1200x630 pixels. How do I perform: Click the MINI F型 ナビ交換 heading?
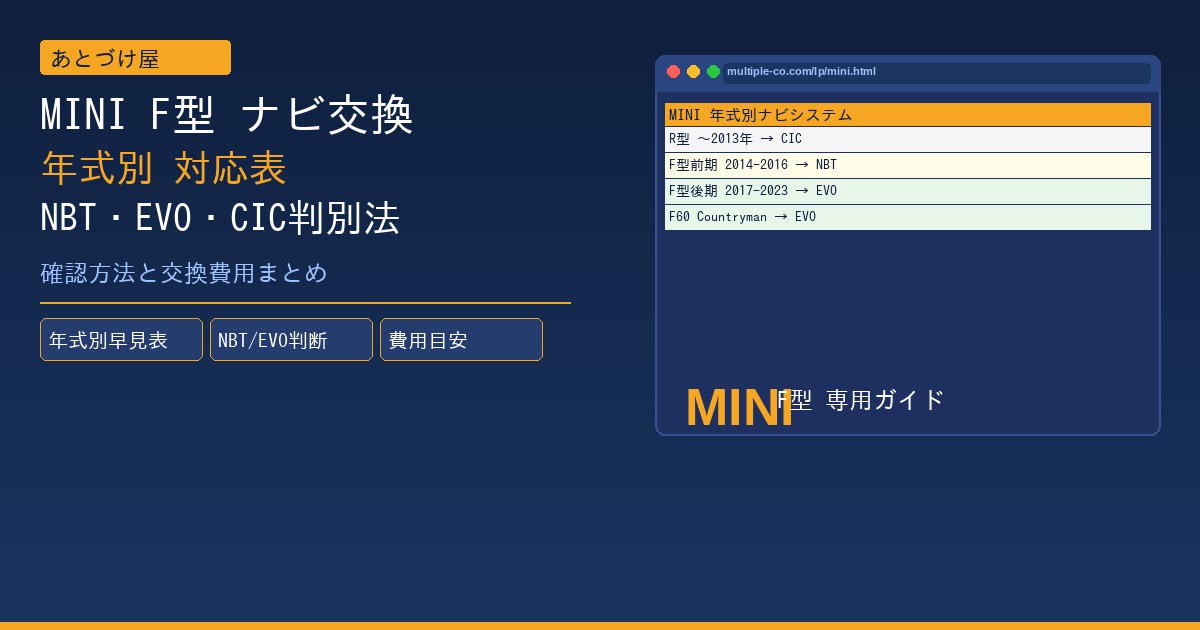[227, 116]
